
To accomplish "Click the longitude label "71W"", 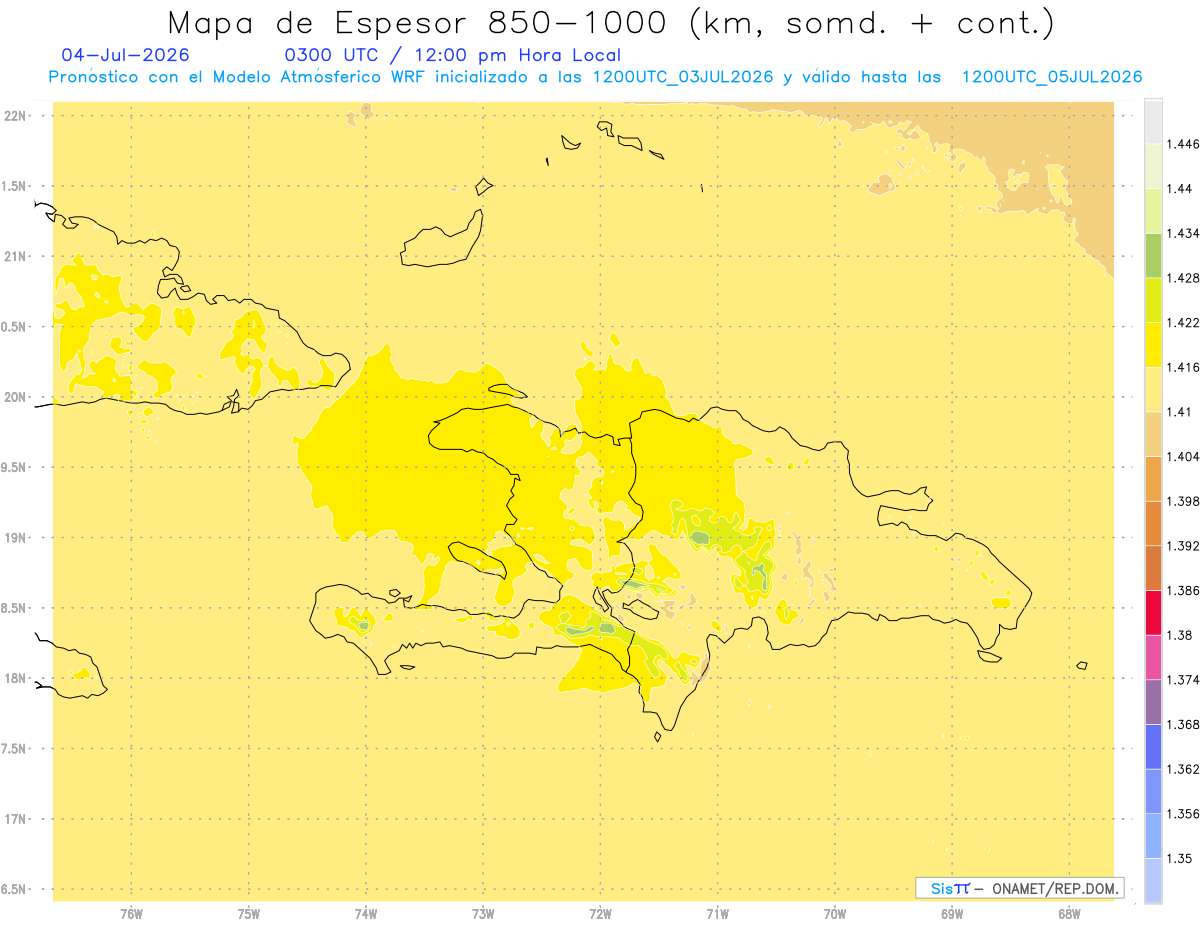I will [x=717, y=913].
